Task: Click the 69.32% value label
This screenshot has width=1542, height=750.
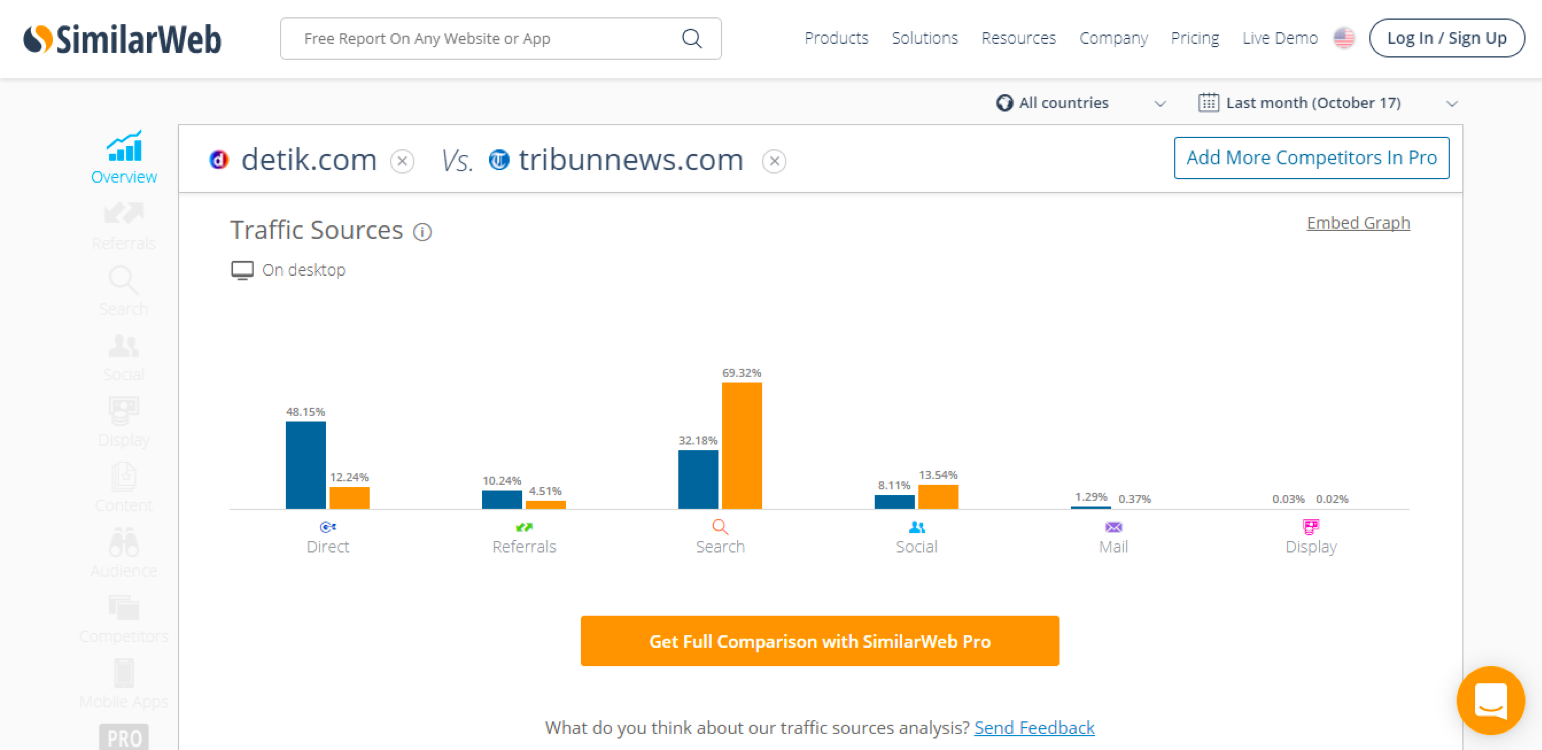Action: click(x=742, y=373)
